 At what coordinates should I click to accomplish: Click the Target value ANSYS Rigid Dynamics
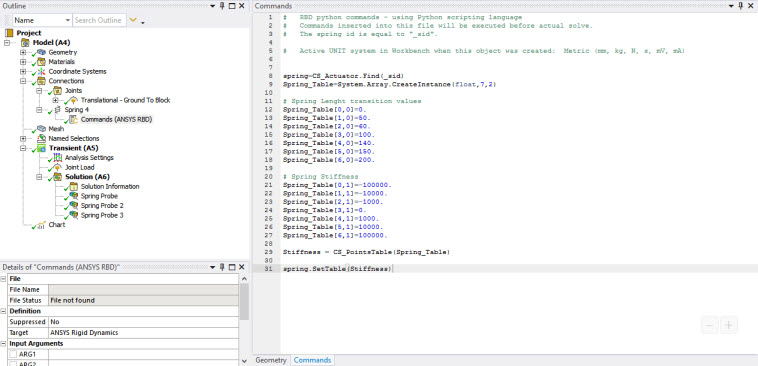[143, 333]
